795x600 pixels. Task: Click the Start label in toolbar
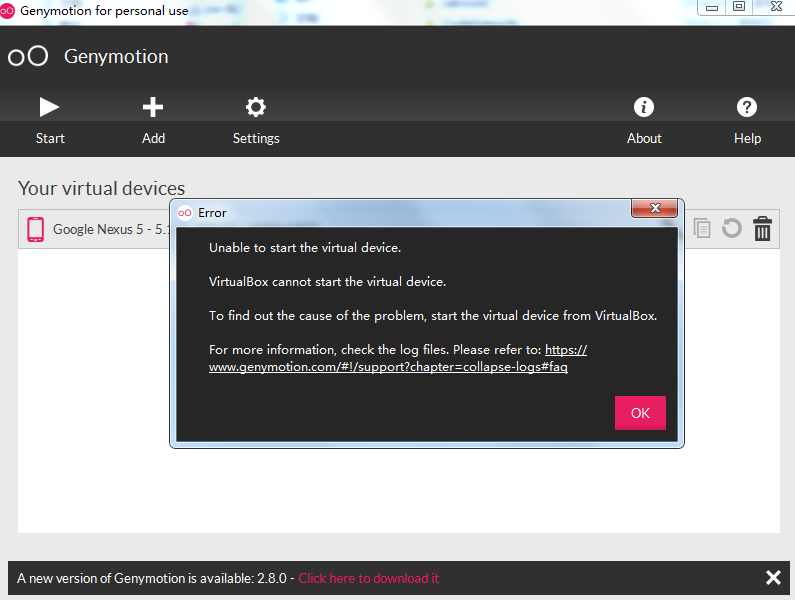50,138
